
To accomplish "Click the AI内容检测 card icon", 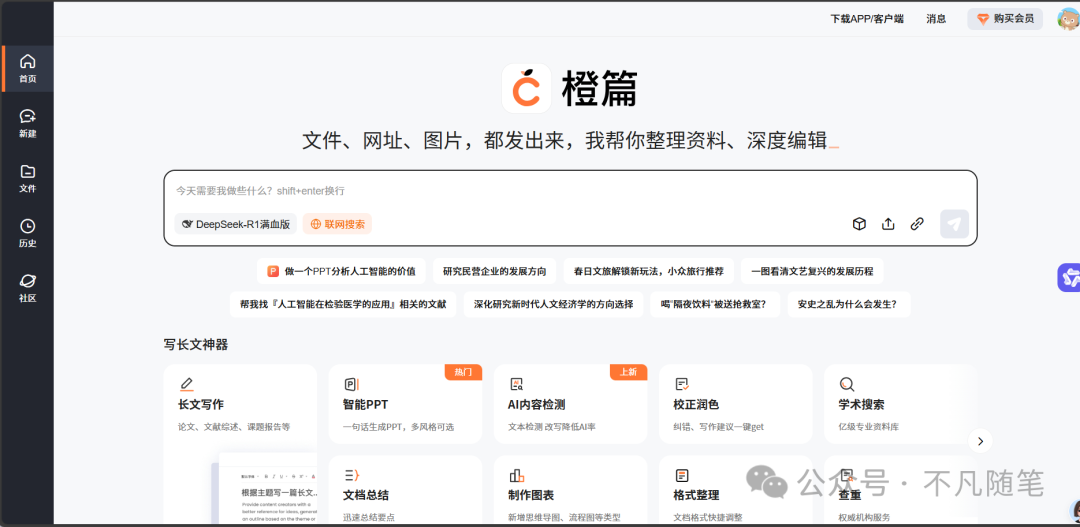I will pos(517,384).
